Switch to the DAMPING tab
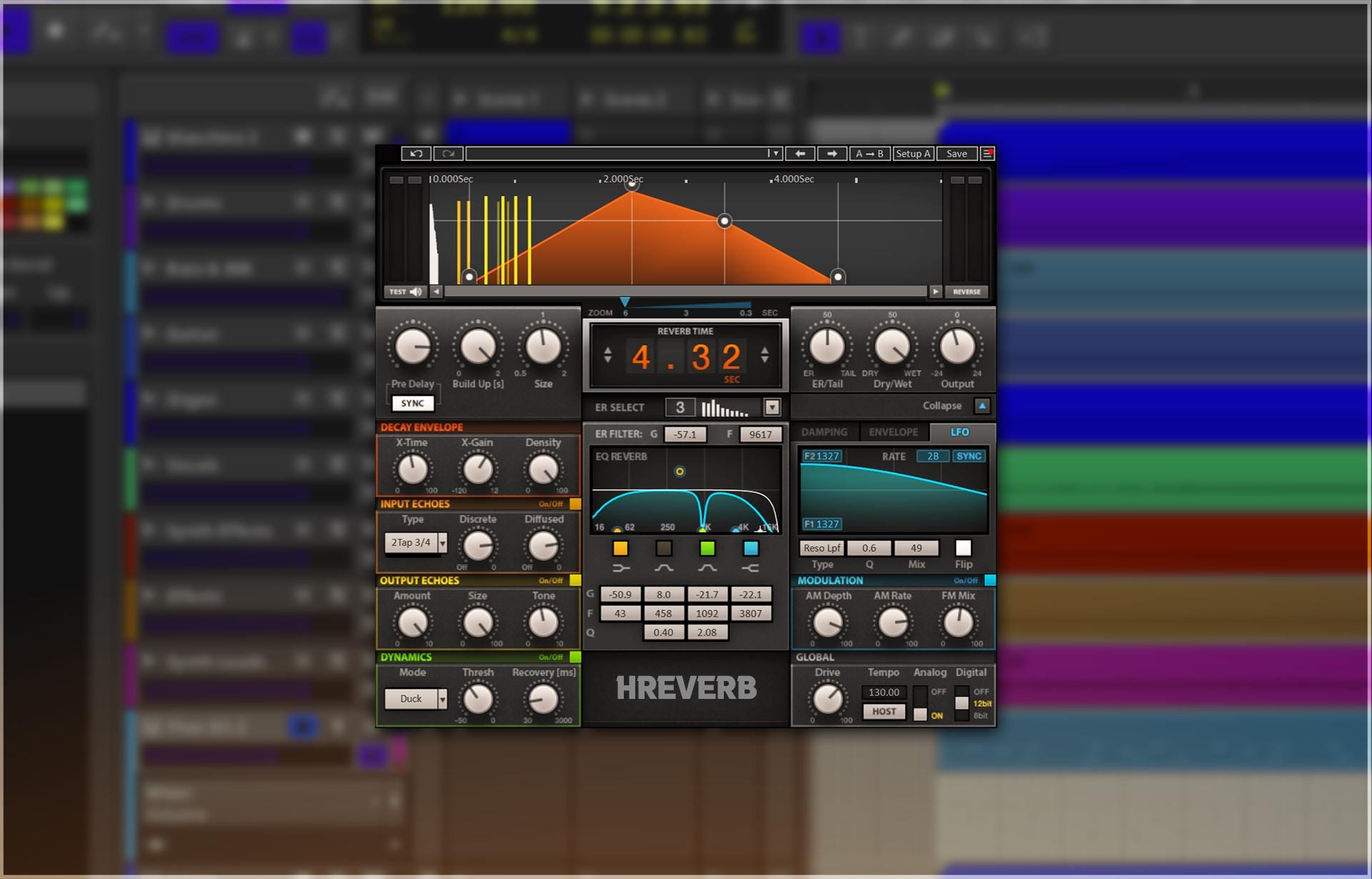This screenshot has height=879, width=1372. pos(824,432)
